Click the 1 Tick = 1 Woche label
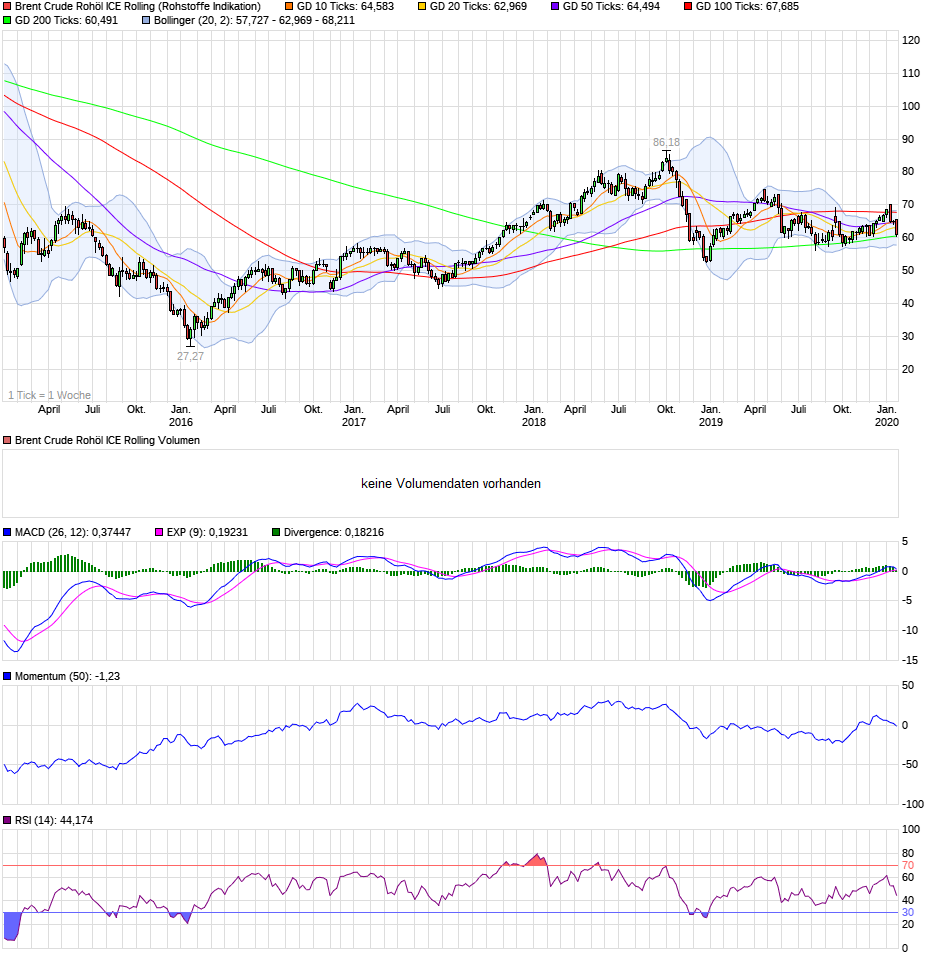Image resolution: width=940 pixels, height=958 pixels. click(x=50, y=395)
